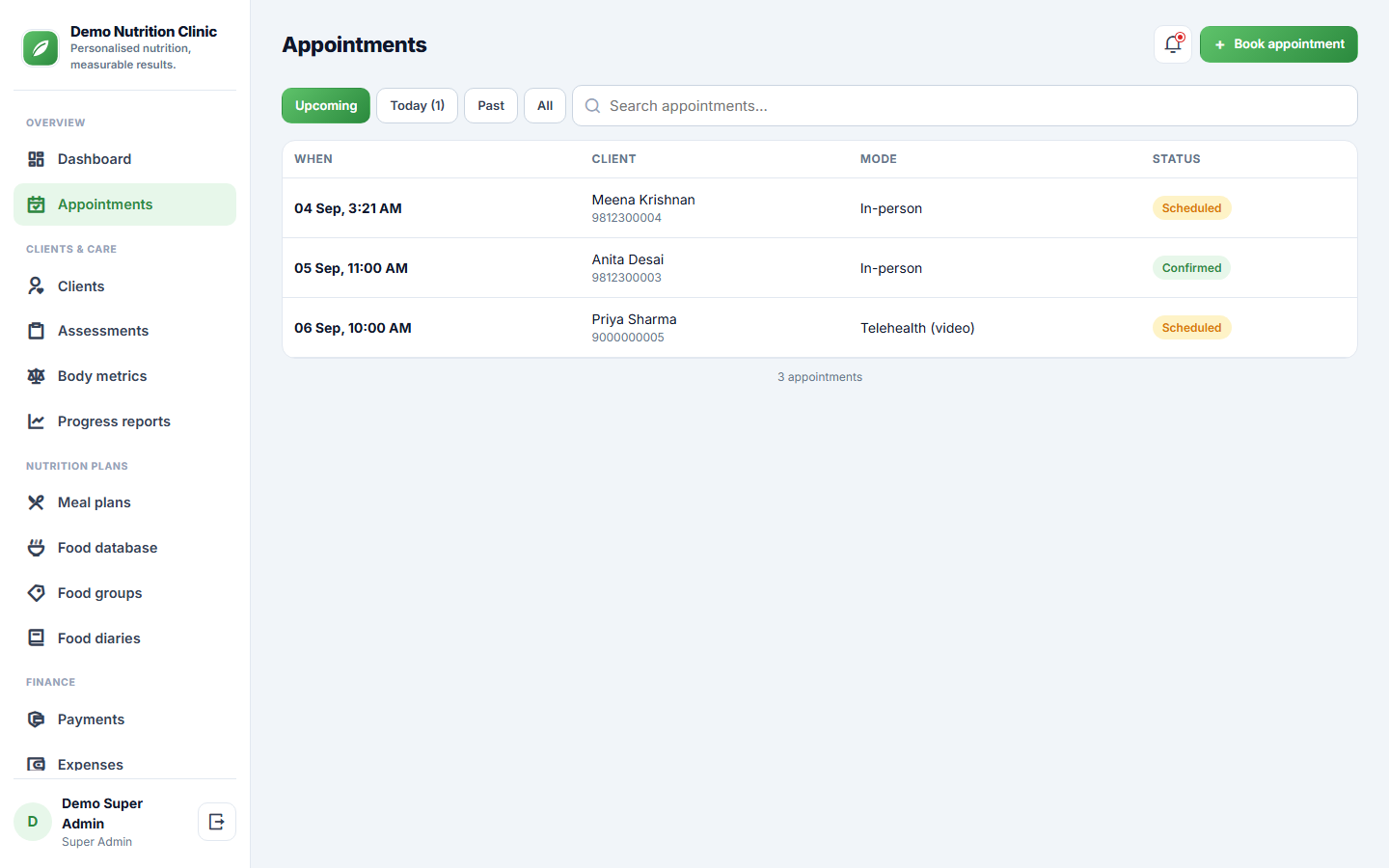Click the Progress reports chart icon
This screenshot has height=868, width=1389.
36,421
